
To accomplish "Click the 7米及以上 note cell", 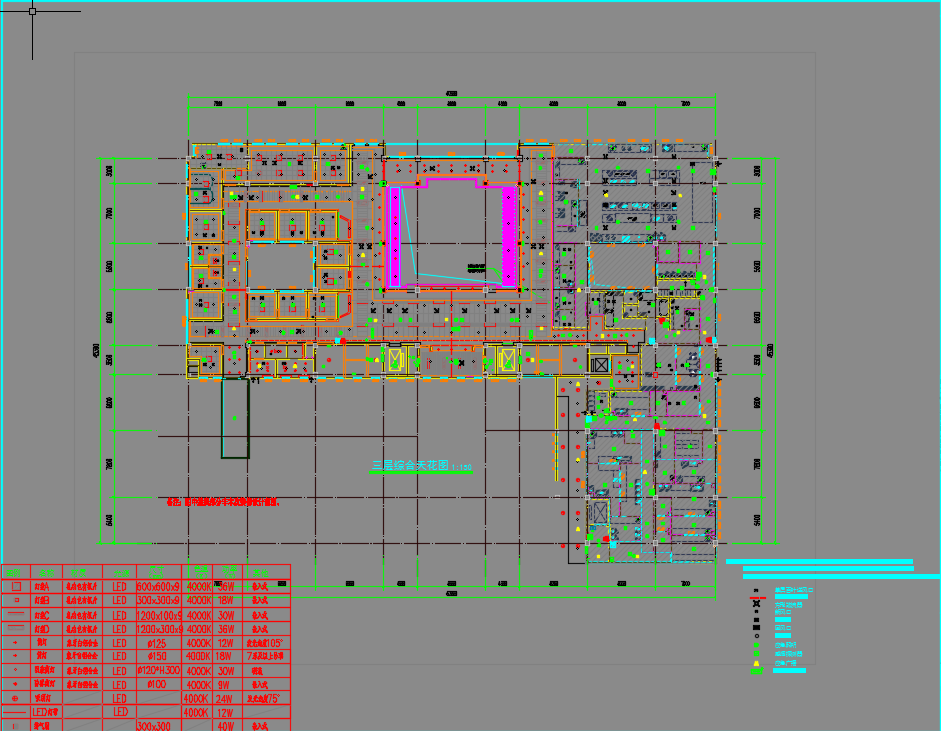I will 265,657.
